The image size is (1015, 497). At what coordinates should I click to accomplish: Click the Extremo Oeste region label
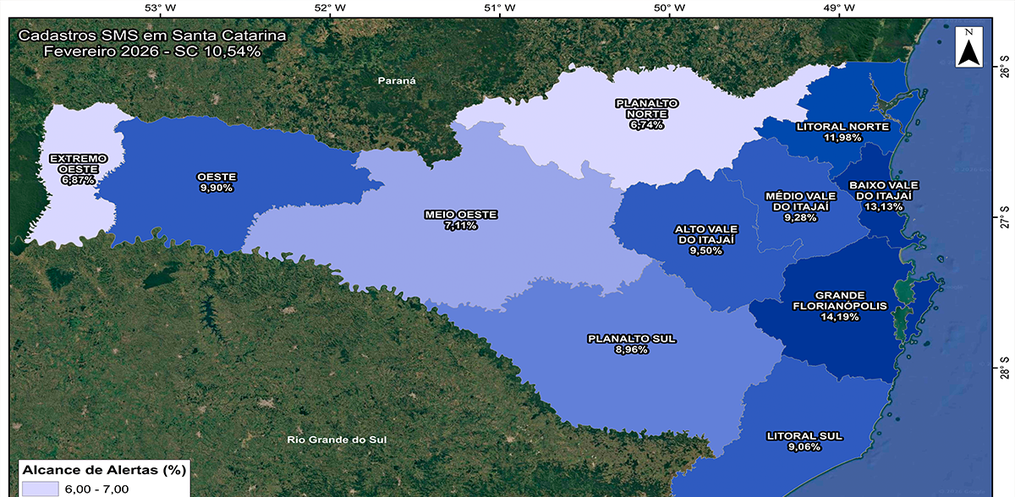[x=78, y=169]
